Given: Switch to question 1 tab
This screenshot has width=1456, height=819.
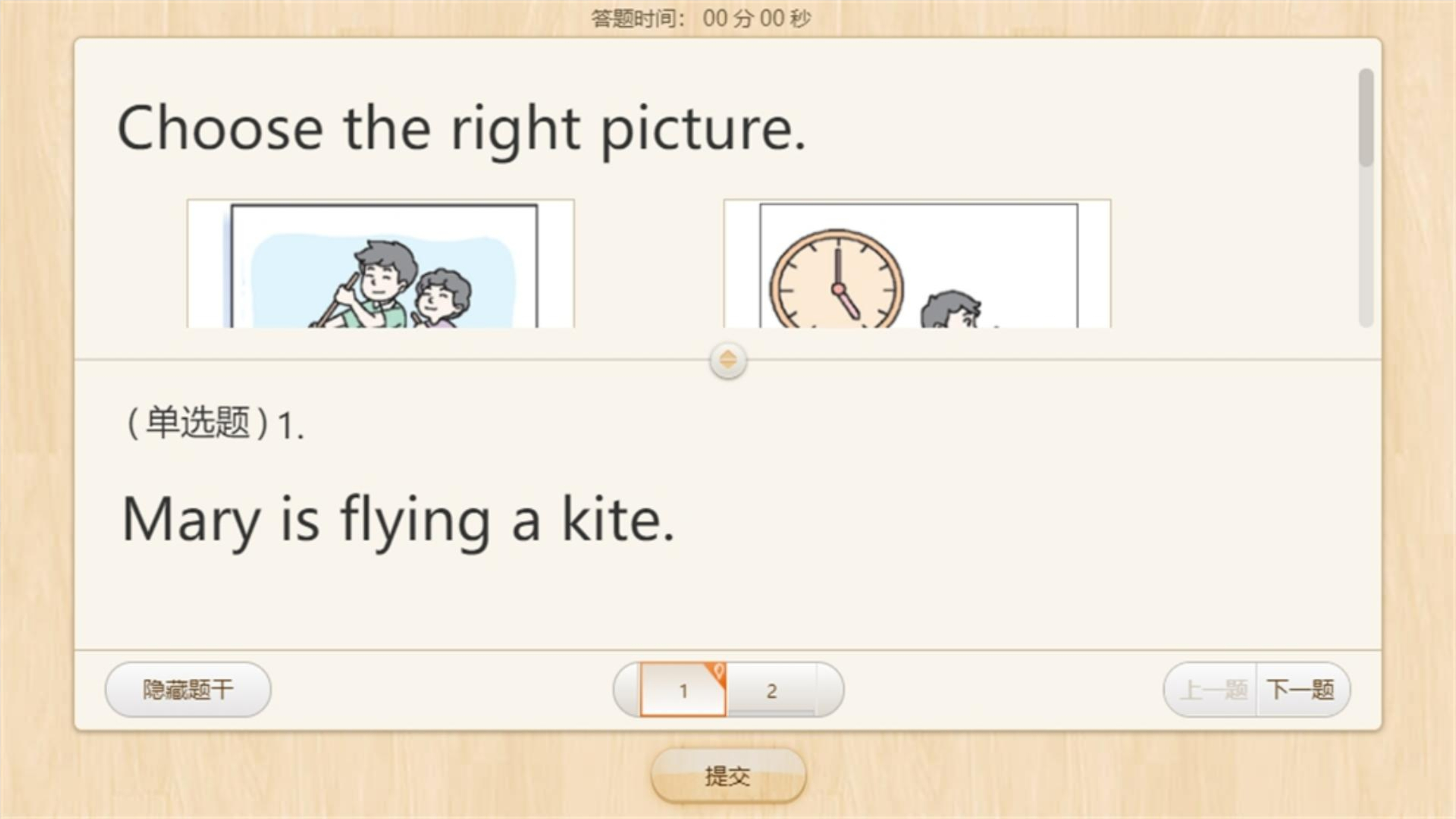Looking at the screenshot, I should (683, 691).
